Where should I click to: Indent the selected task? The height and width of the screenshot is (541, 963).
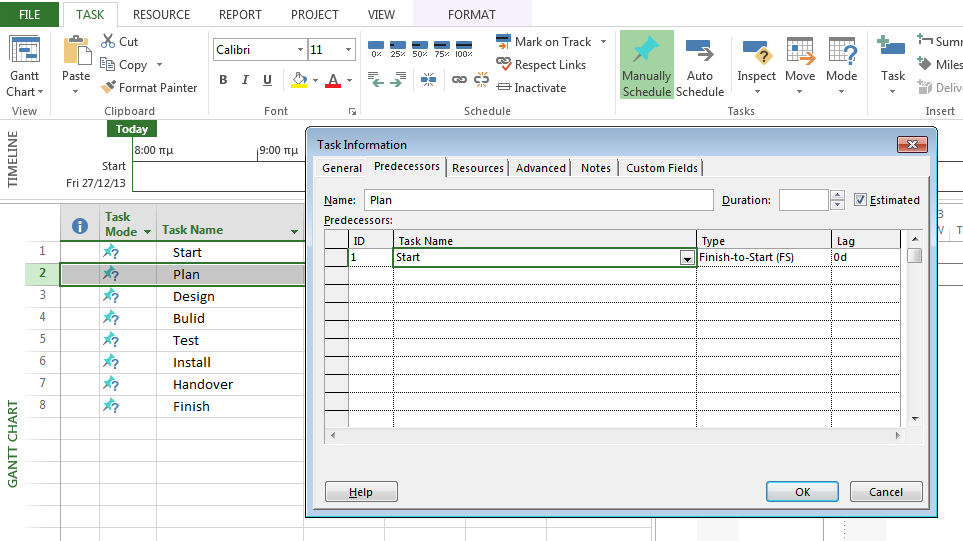(398, 79)
